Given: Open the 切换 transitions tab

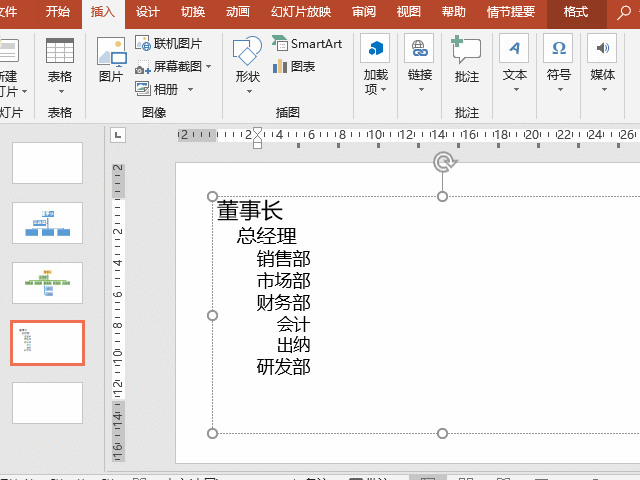Looking at the screenshot, I should [193, 11].
